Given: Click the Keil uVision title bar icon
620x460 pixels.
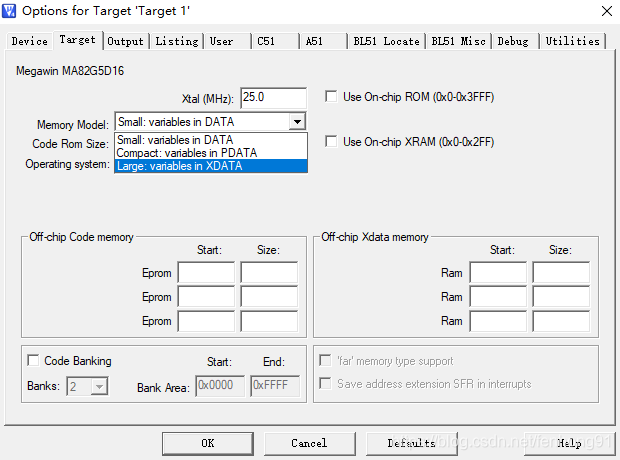Looking at the screenshot, I should (x=9, y=11).
